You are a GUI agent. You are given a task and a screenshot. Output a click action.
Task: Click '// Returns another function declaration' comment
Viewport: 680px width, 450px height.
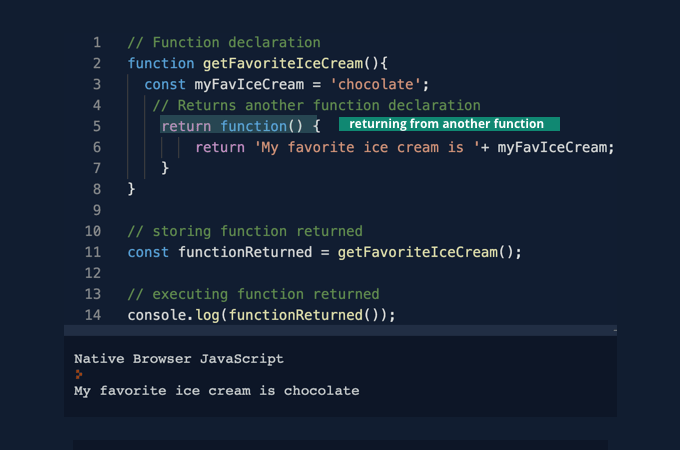click(316, 105)
